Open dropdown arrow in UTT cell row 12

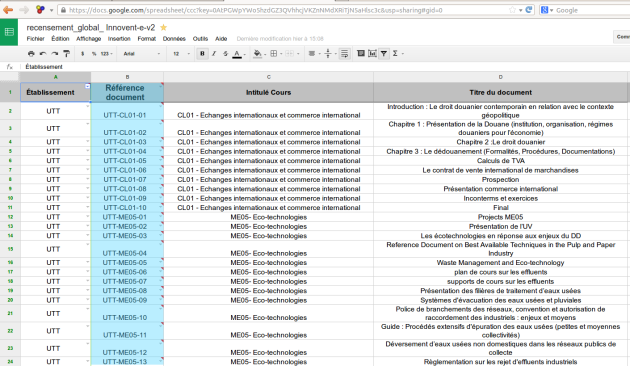[x=88, y=216]
